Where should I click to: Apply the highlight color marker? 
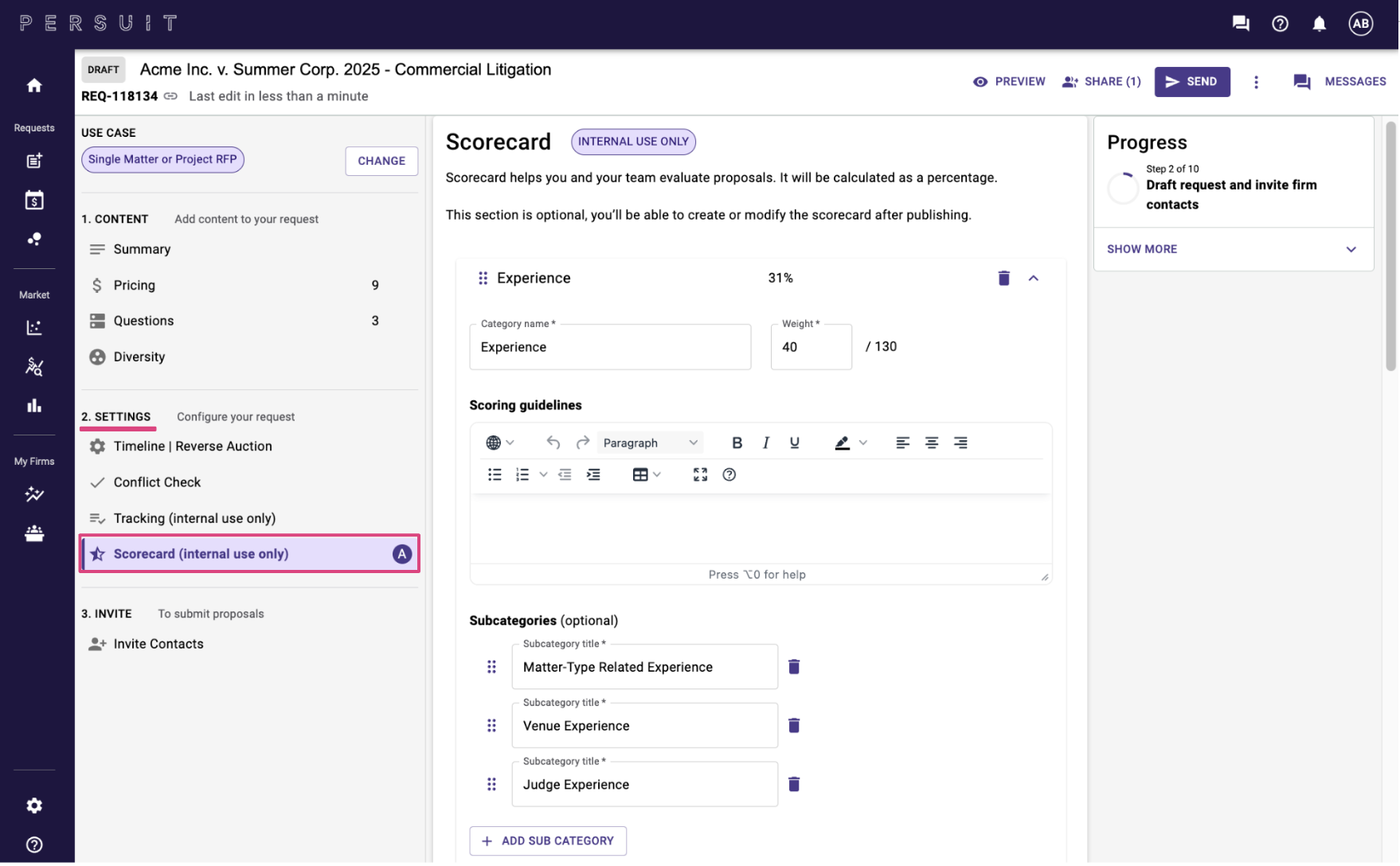click(843, 443)
